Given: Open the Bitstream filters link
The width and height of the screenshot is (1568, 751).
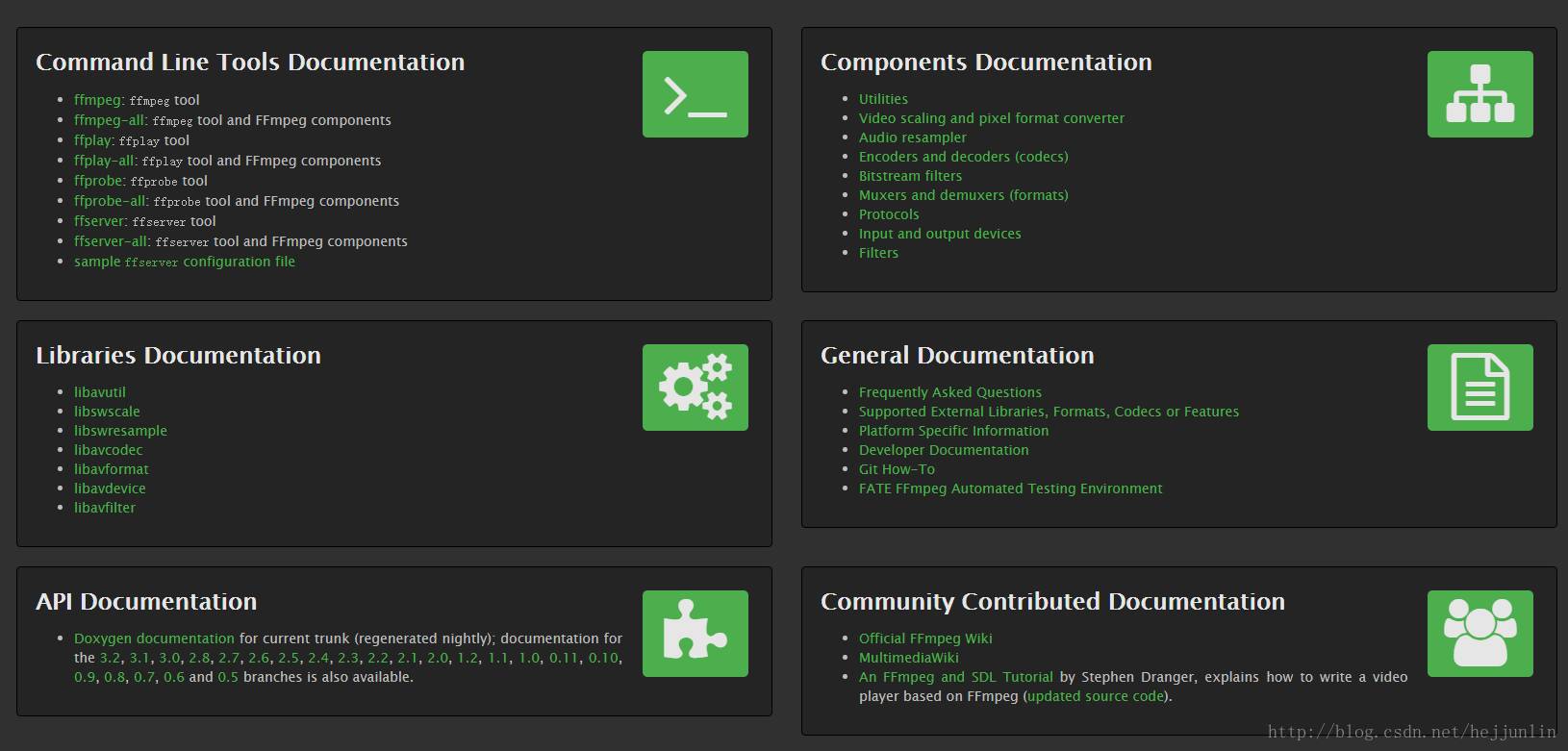Looking at the screenshot, I should pos(910,176).
